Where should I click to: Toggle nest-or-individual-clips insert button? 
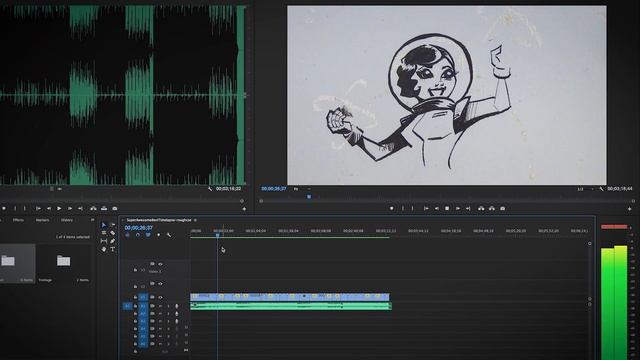click(128, 235)
